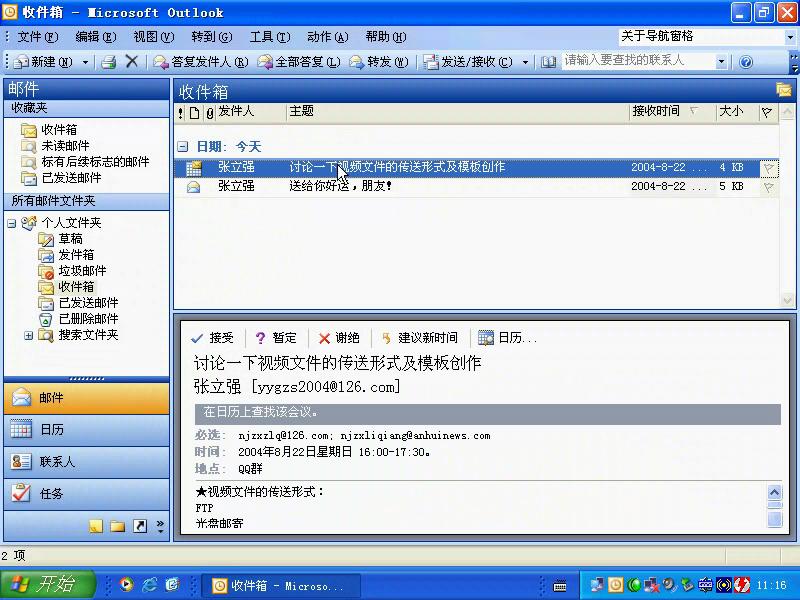This screenshot has height=600, width=800.
Task: Open the 编辑(E) menu
Action: click(95, 37)
